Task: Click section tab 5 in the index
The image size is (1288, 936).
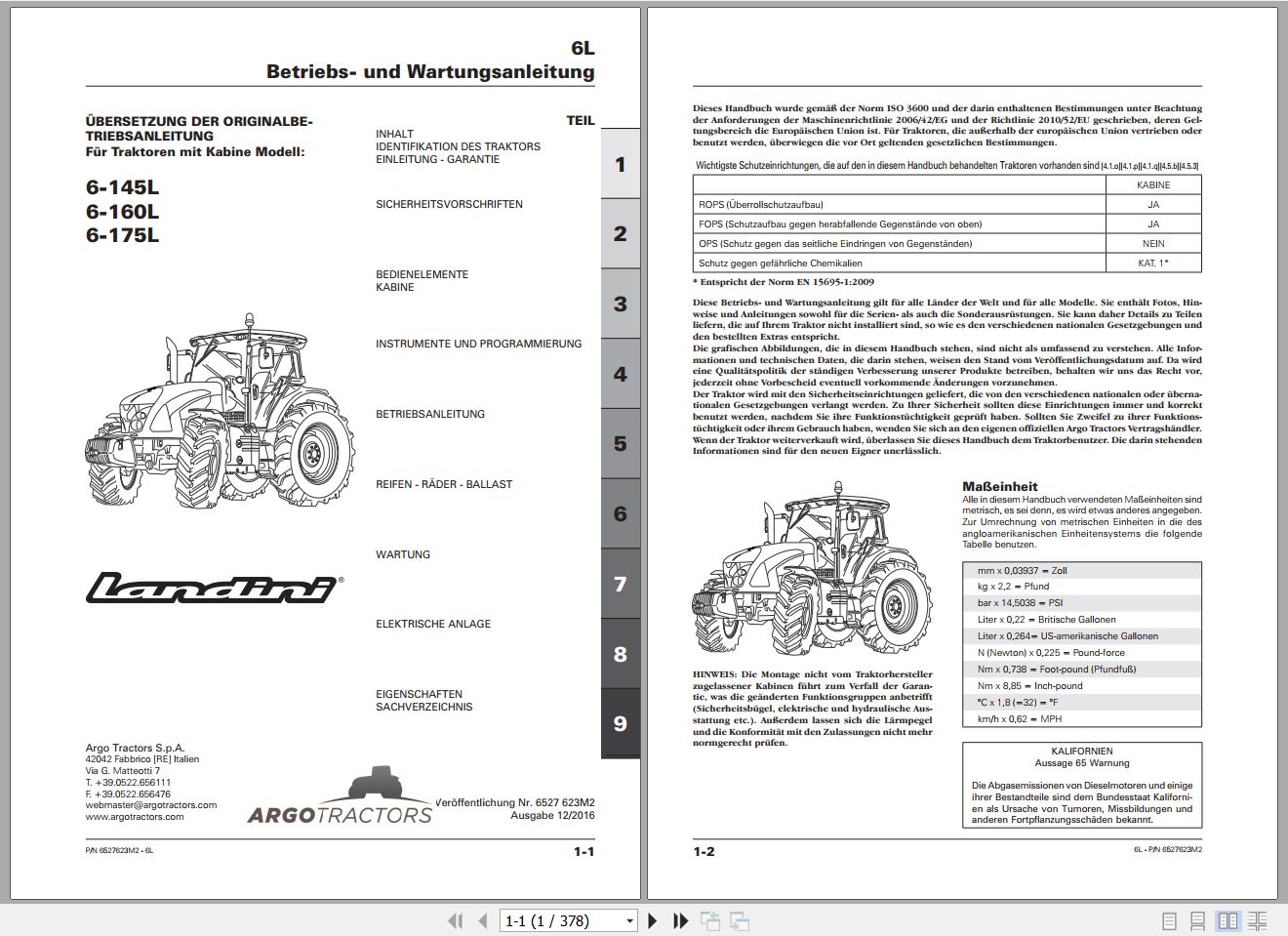Action: pos(620,443)
